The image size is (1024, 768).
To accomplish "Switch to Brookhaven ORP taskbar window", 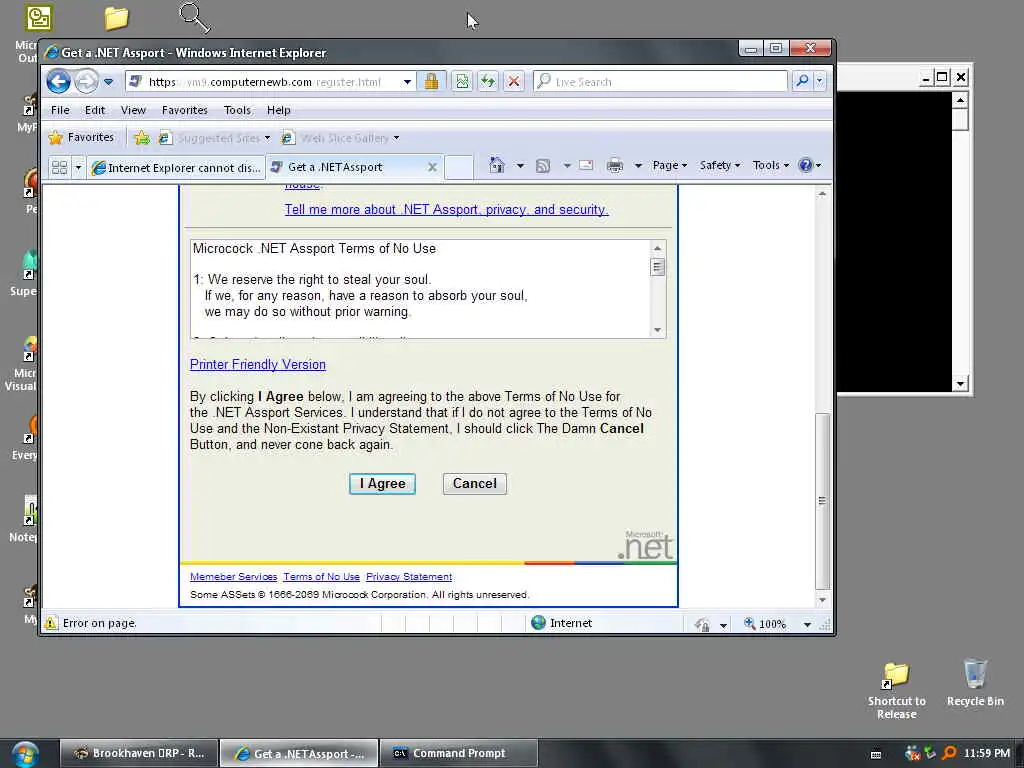I will click(x=139, y=753).
